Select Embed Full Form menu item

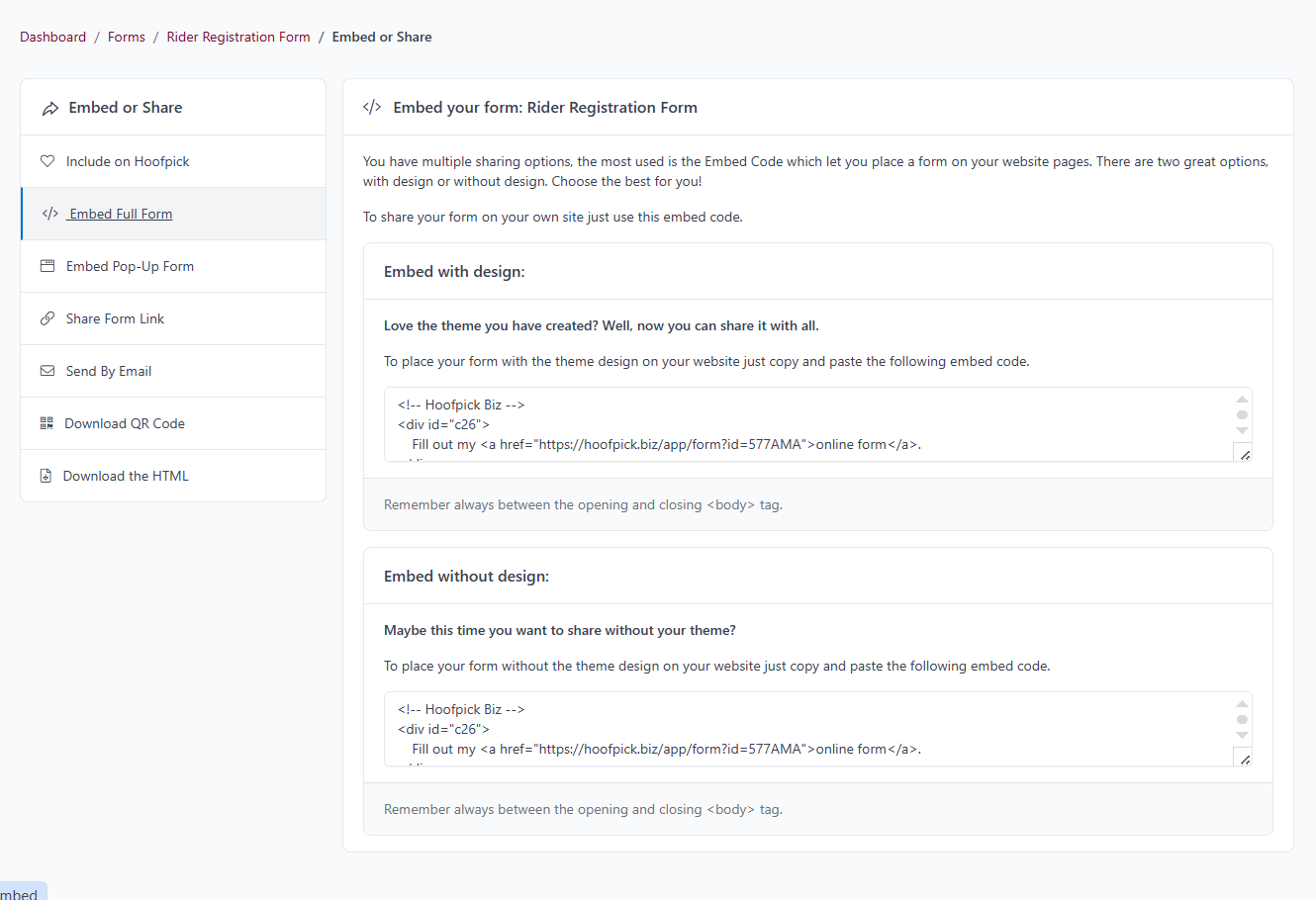173,214
